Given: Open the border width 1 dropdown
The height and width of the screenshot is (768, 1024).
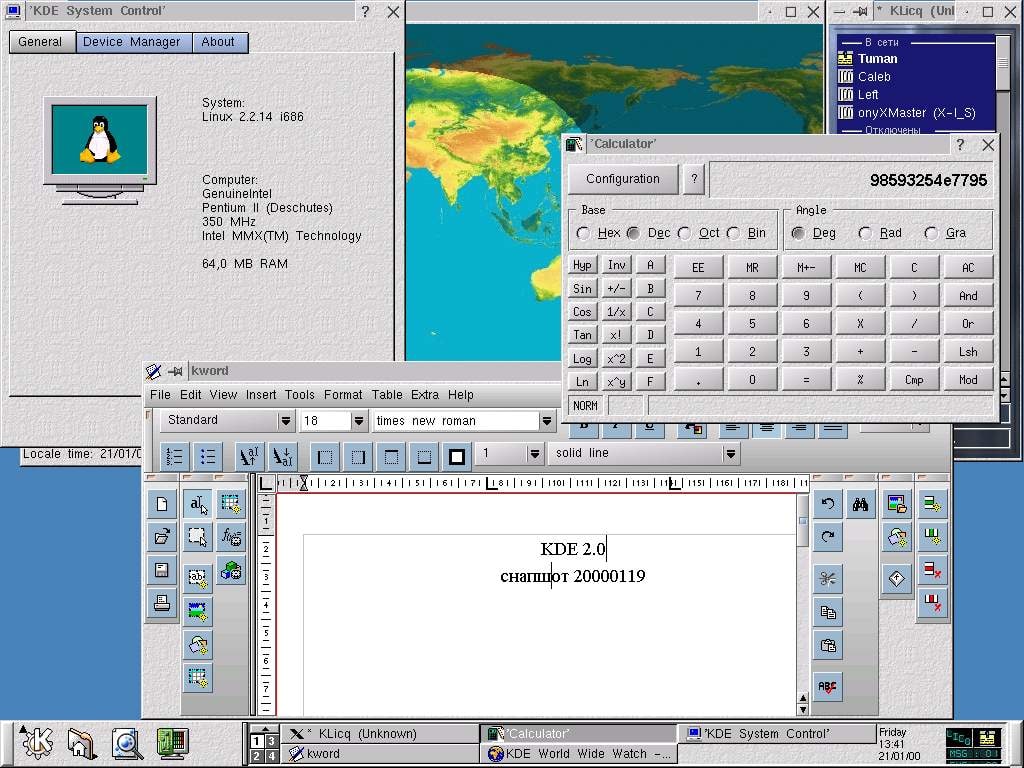Looking at the screenshot, I should pos(534,453).
